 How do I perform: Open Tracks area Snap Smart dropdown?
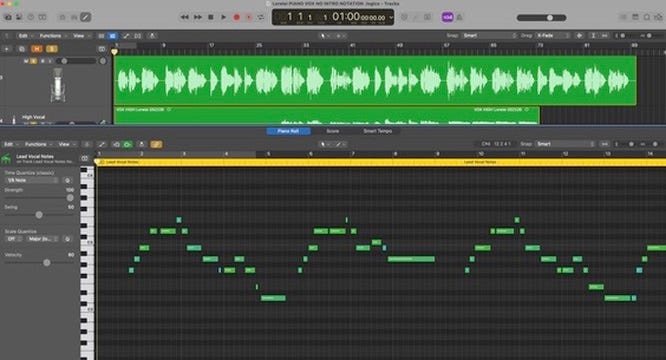(489, 36)
